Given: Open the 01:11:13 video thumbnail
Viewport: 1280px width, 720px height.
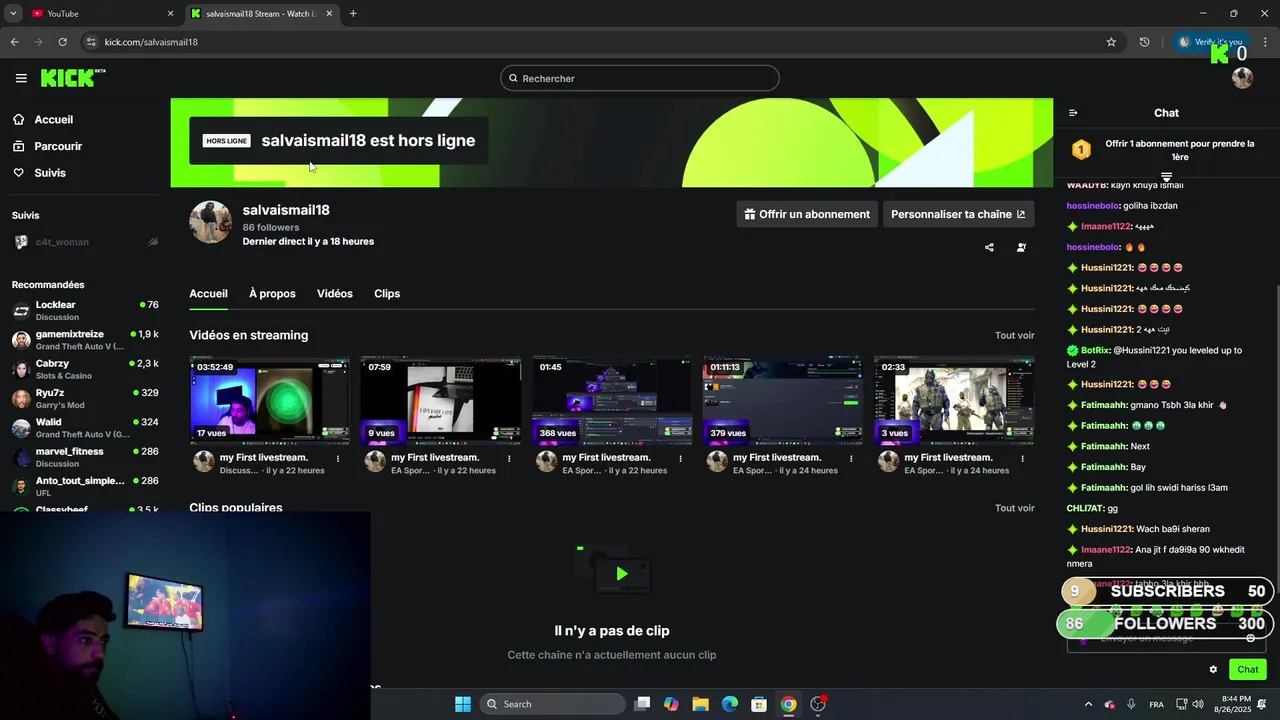Looking at the screenshot, I should (x=783, y=400).
